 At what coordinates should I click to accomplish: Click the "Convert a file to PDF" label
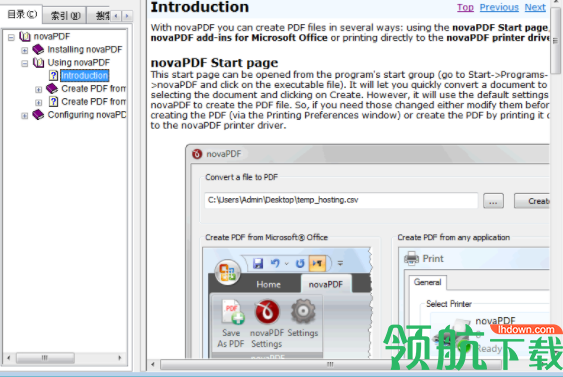point(242,177)
